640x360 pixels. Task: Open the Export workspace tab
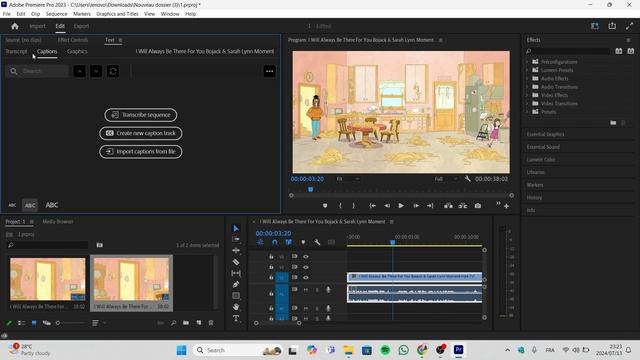81,26
